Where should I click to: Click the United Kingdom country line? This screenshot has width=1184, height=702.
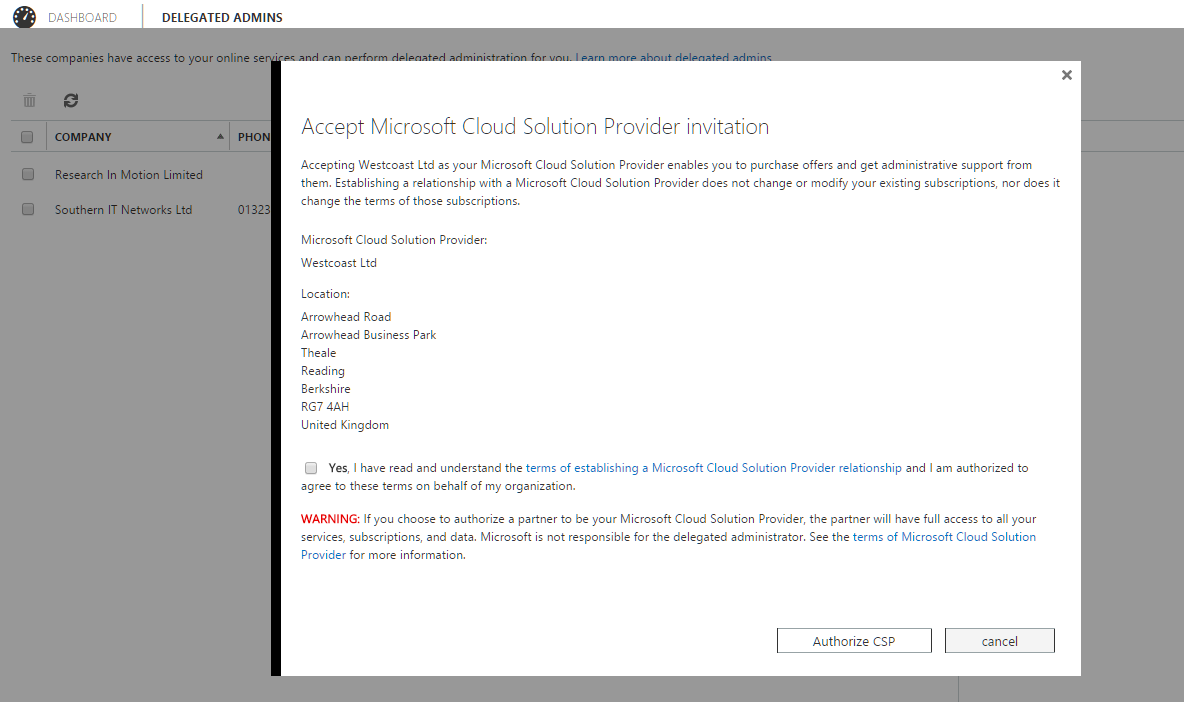345,425
